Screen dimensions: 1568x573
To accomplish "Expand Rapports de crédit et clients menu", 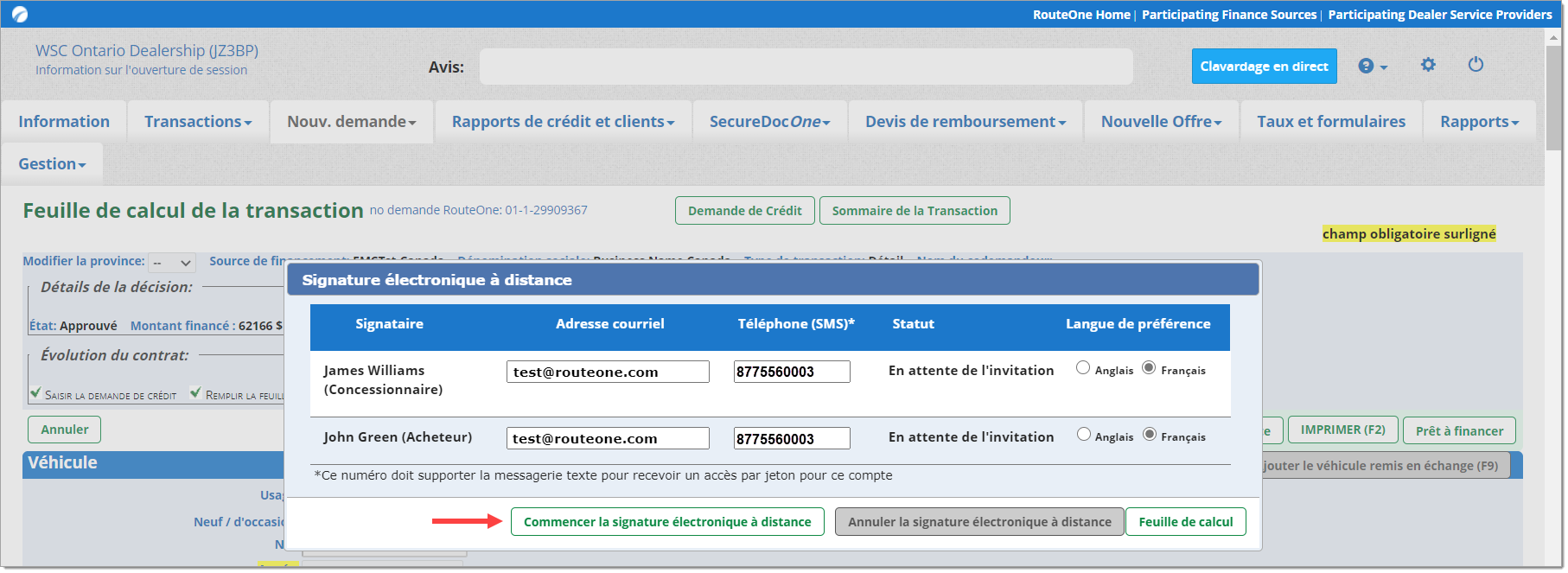I will click(x=563, y=122).
